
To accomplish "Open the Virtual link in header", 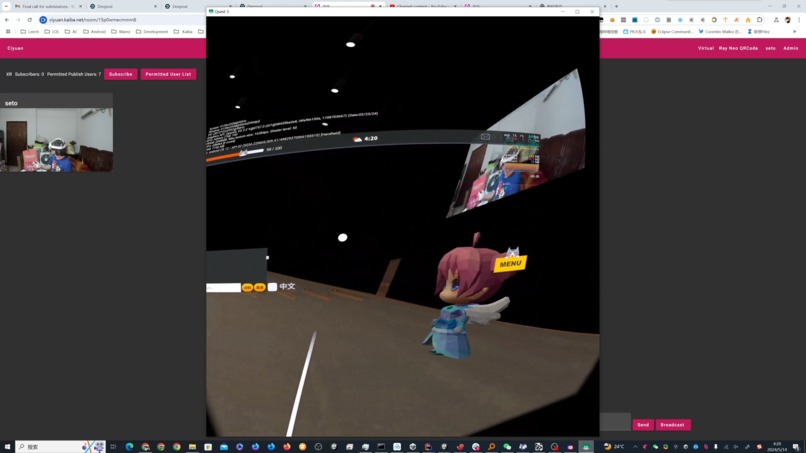I will coord(705,48).
